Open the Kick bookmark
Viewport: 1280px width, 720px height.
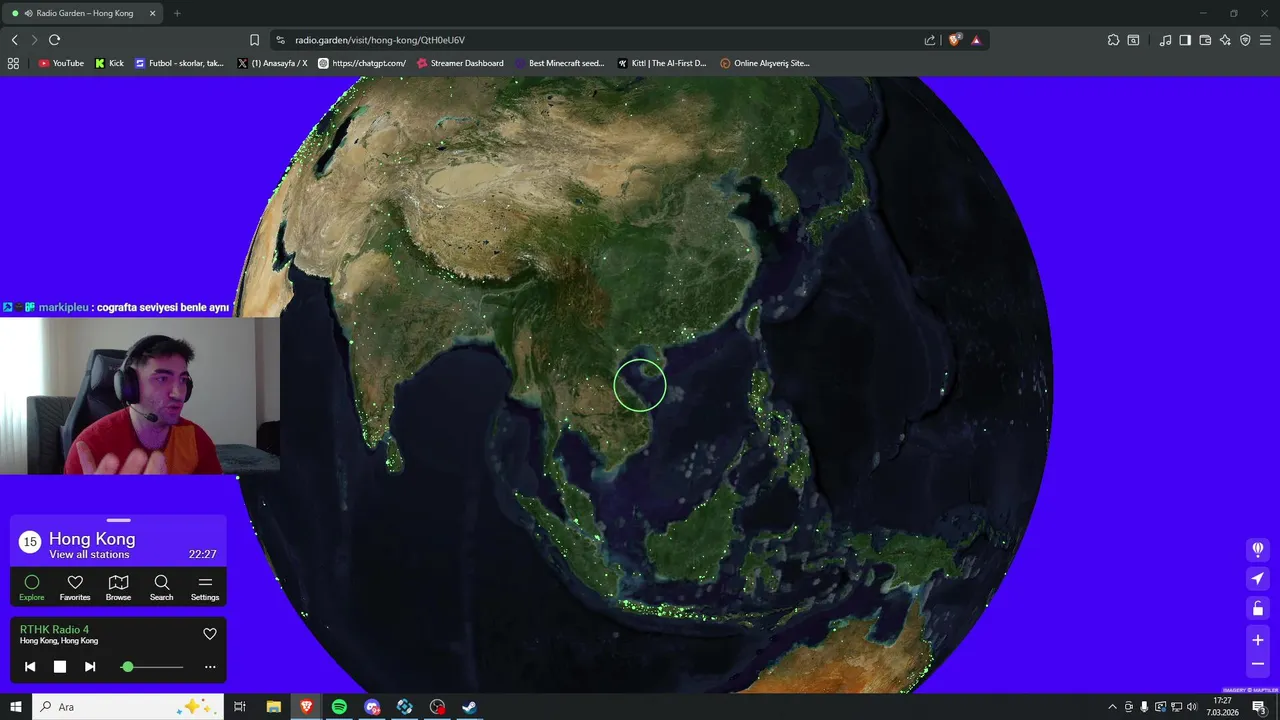(109, 63)
